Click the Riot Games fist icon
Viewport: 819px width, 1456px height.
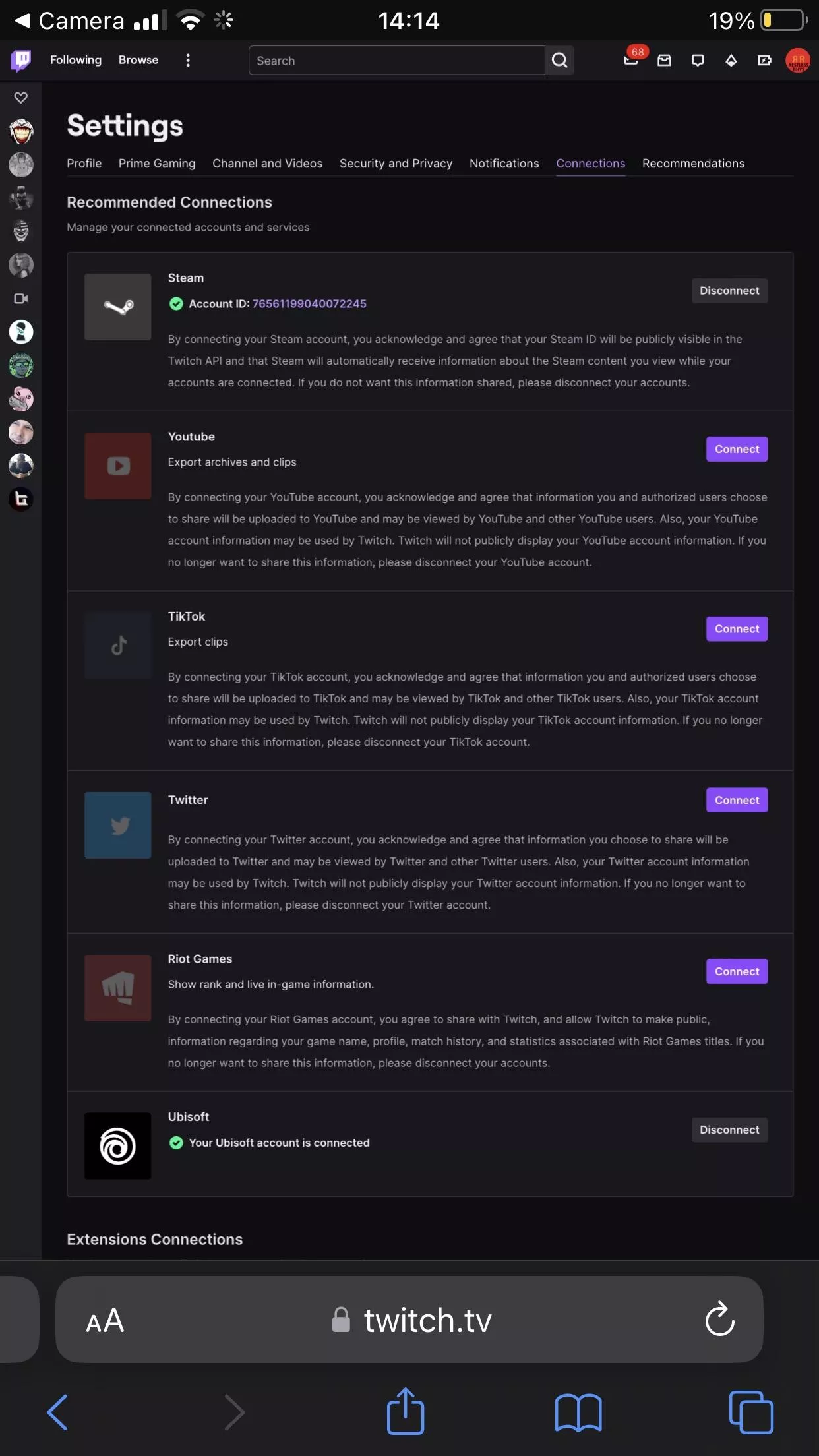pos(117,988)
